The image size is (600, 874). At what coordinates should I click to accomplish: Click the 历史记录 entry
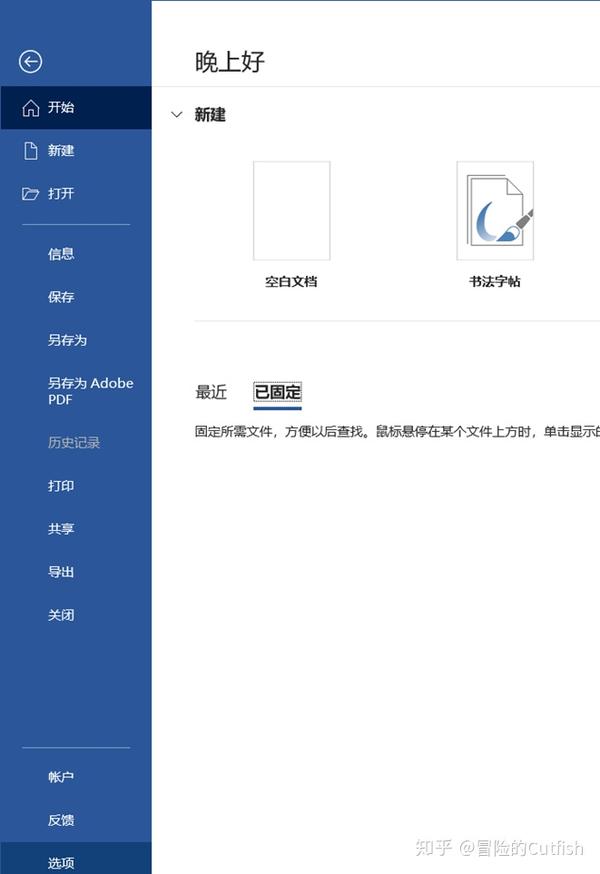point(76,443)
